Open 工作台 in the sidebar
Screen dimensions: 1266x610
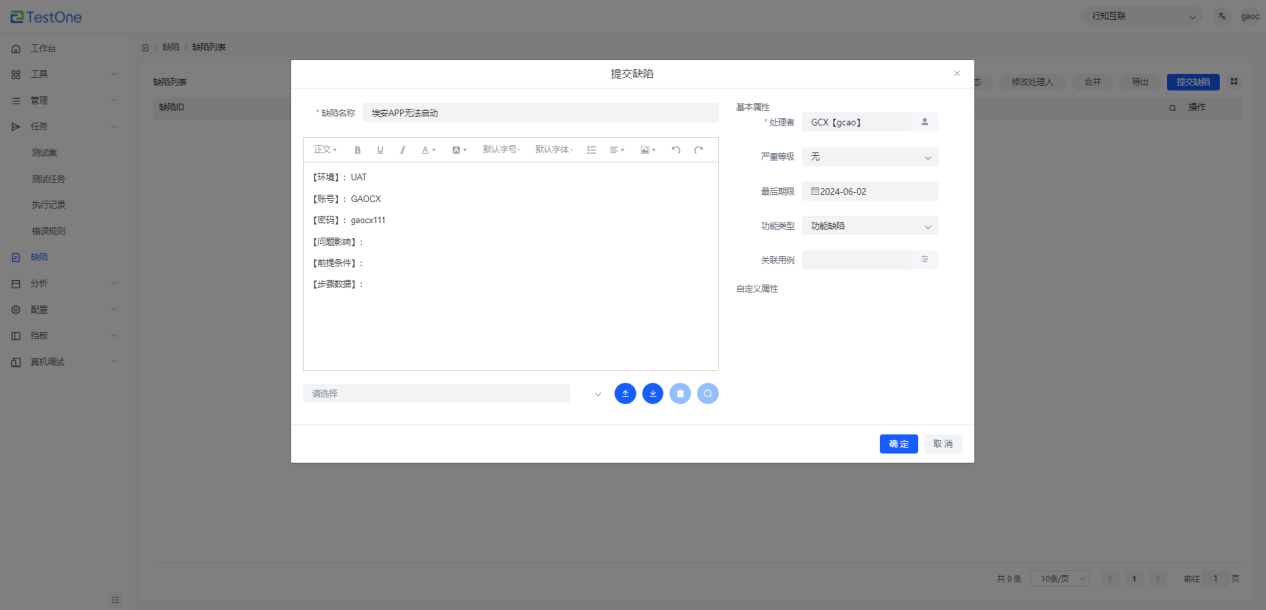[65, 48]
